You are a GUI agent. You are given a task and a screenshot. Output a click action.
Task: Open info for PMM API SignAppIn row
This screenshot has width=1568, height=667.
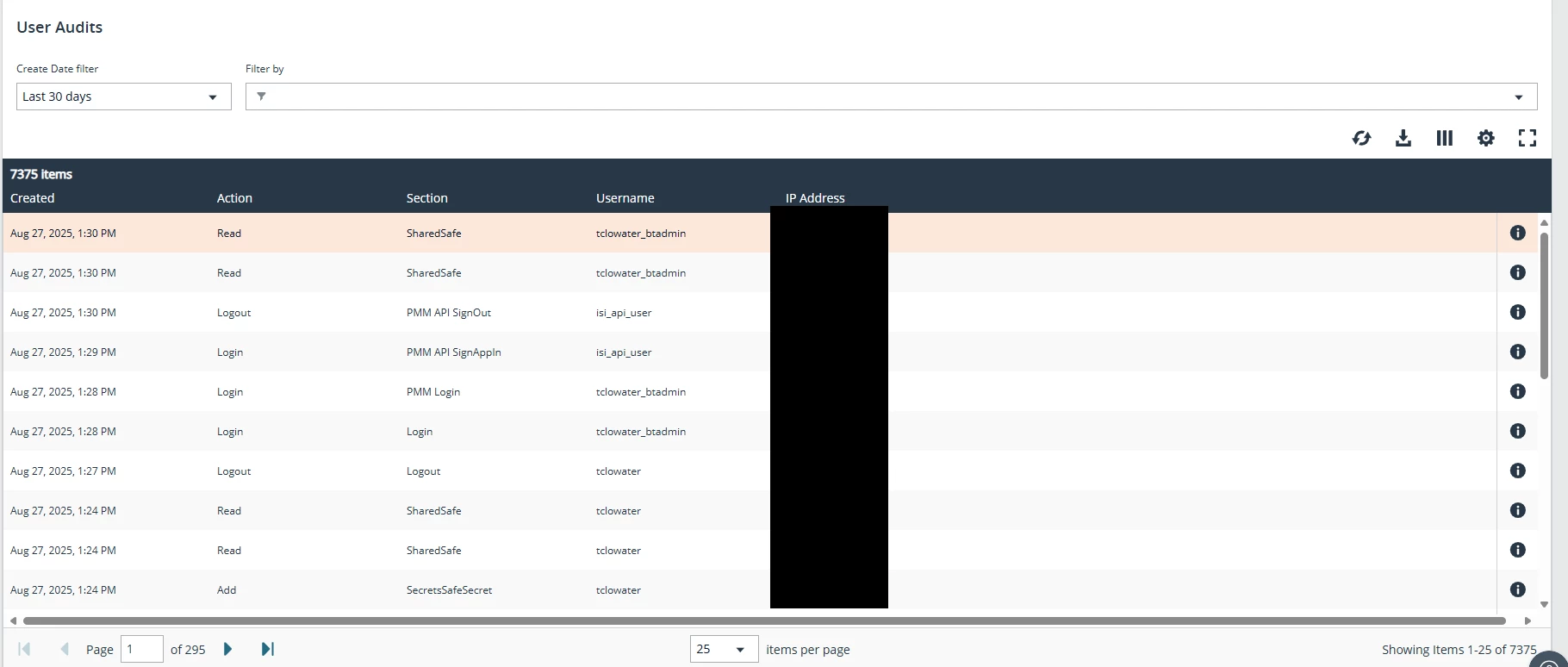1518,352
